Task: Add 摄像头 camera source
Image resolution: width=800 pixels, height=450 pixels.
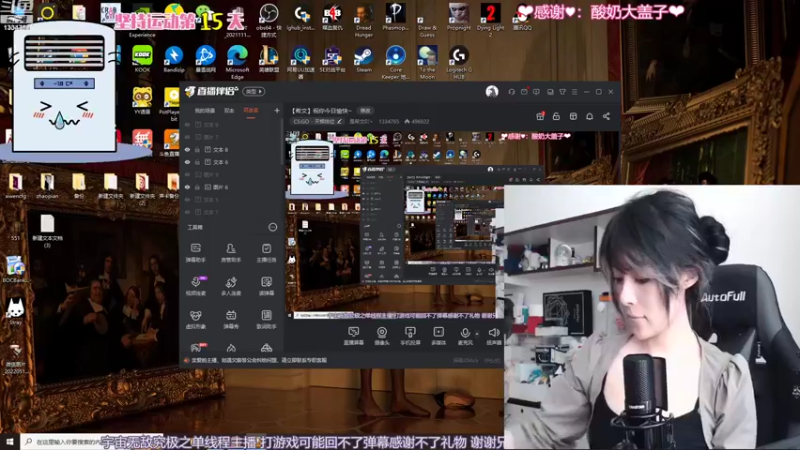Action: click(x=382, y=336)
